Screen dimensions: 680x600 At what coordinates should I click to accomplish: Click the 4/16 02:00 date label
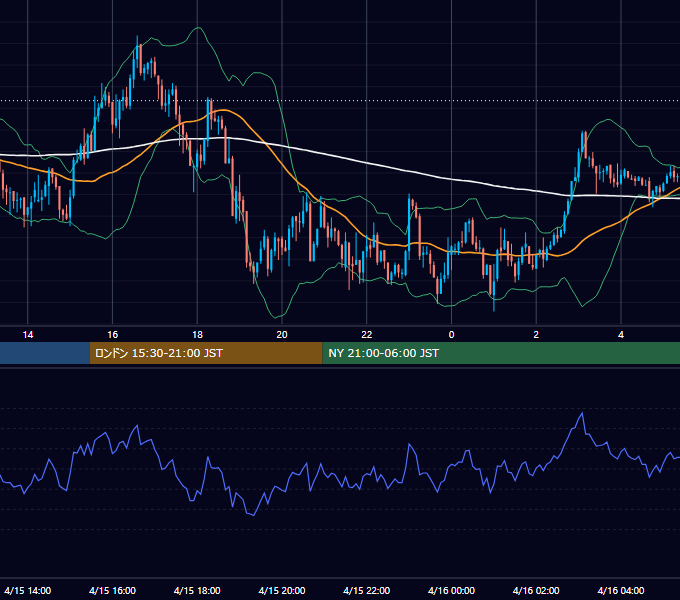tap(536, 590)
